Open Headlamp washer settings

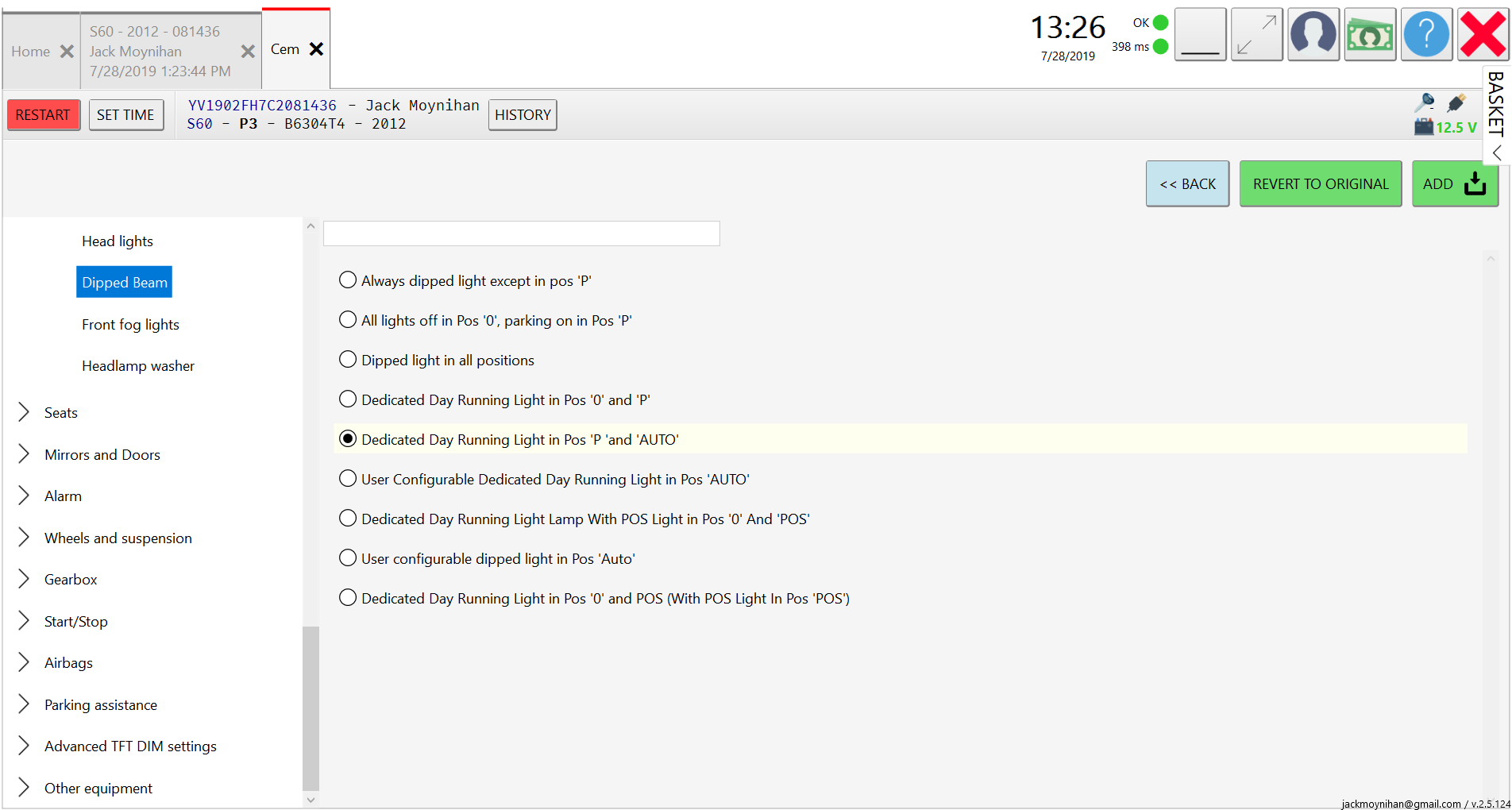click(x=138, y=366)
